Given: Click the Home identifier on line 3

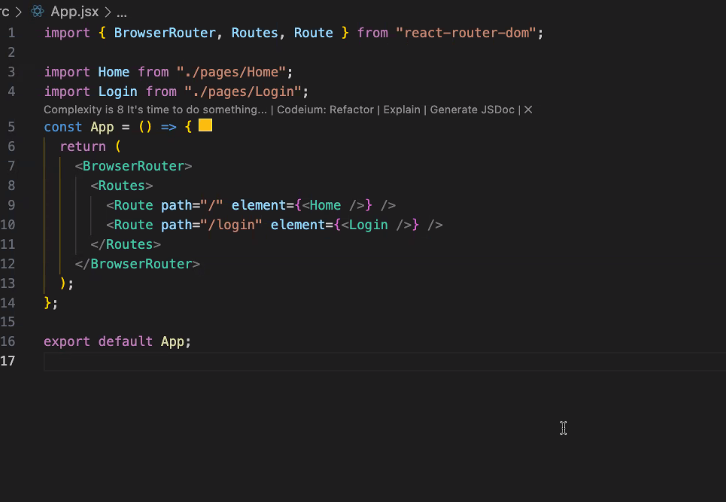Looking at the screenshot, I should [113, 72].
